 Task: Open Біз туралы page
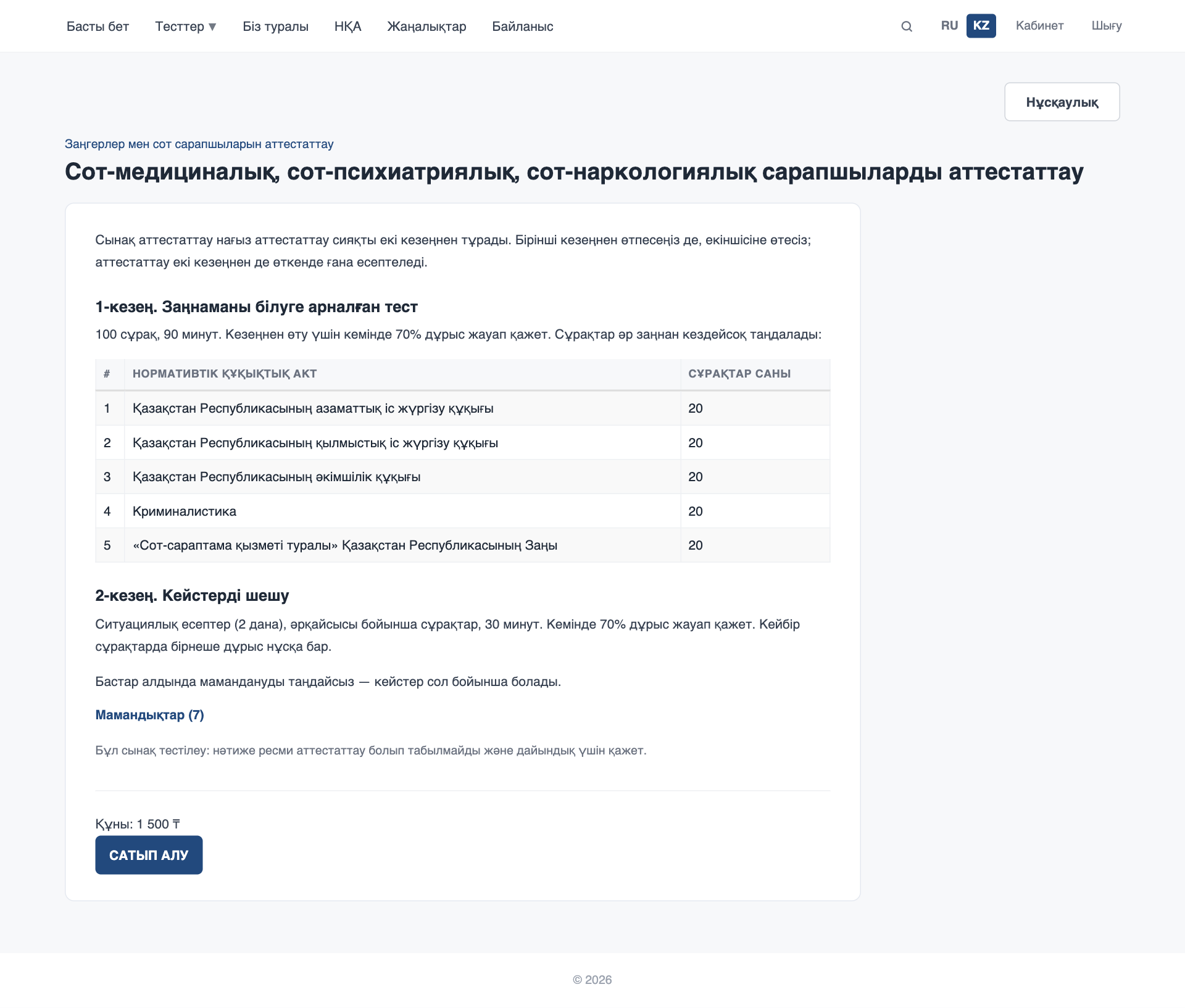coord(275,27)
